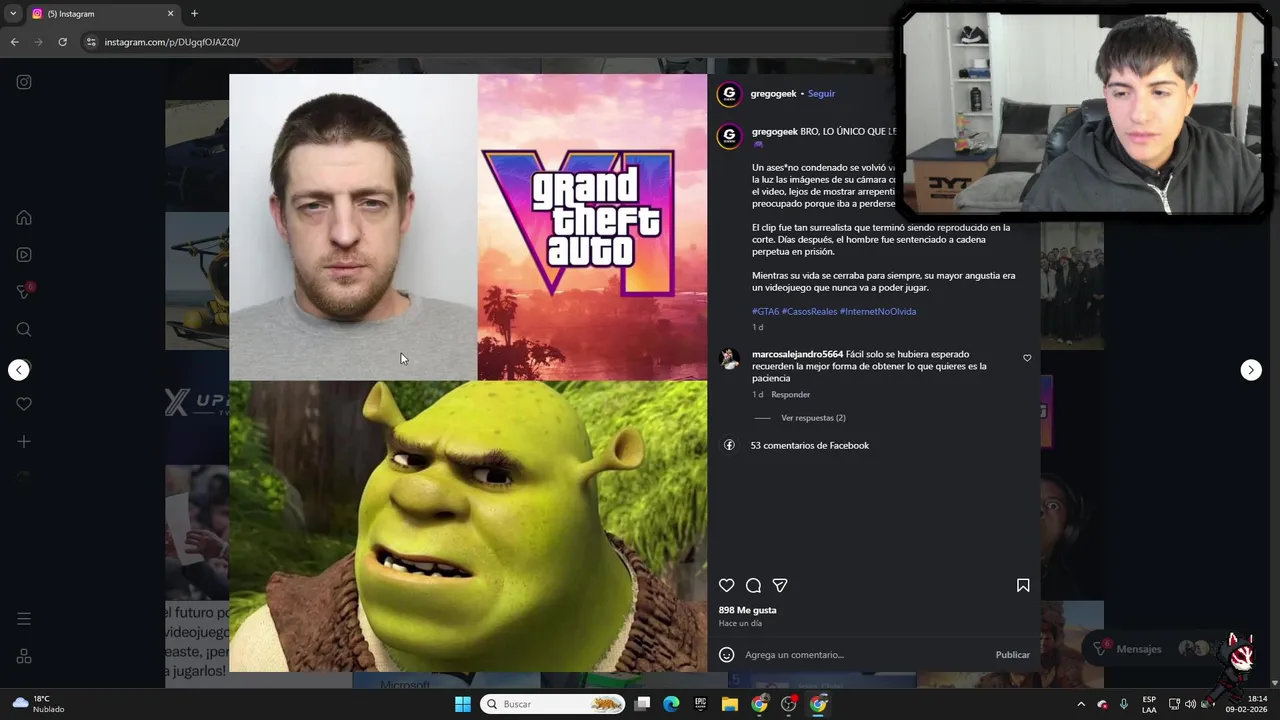1280x720 pixels.
Task: Open Windows Start menu
Action: tap(463, 704)
